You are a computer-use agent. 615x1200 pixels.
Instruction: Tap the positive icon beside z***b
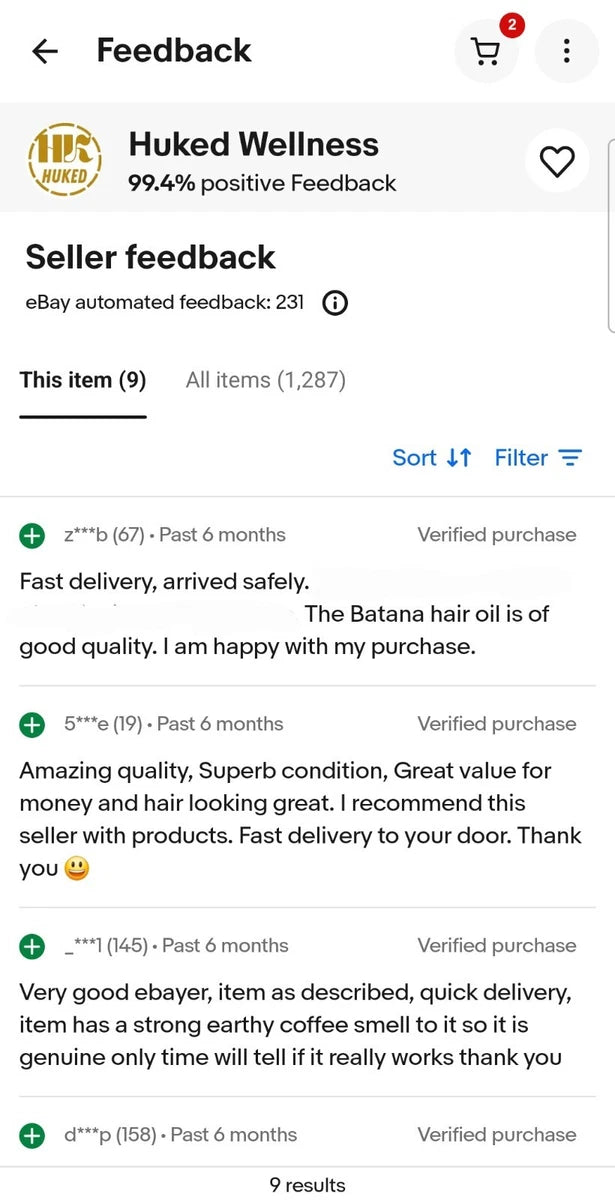tap(32, 536)
